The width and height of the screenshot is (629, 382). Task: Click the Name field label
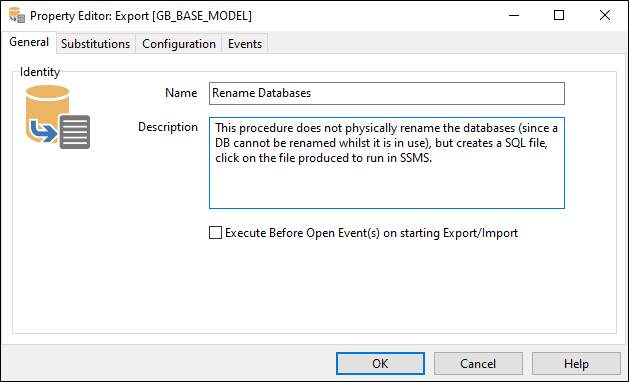pos(181,93)
